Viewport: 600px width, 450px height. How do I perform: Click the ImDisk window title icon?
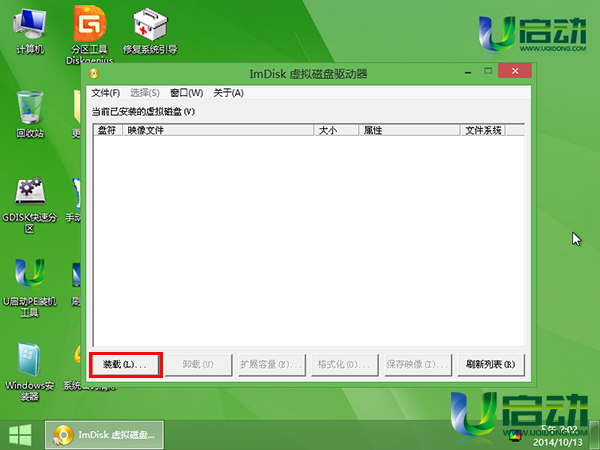[x=94, y=73]
